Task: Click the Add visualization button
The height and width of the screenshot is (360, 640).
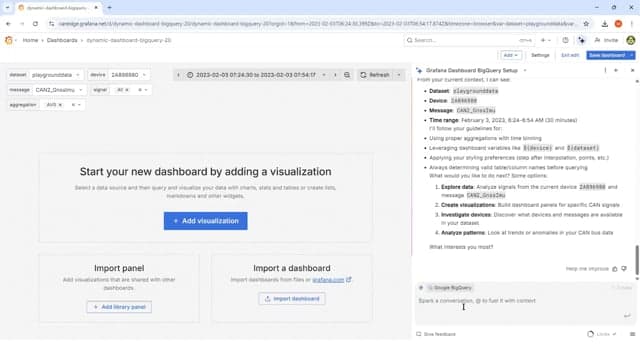Action: (206, 221)
